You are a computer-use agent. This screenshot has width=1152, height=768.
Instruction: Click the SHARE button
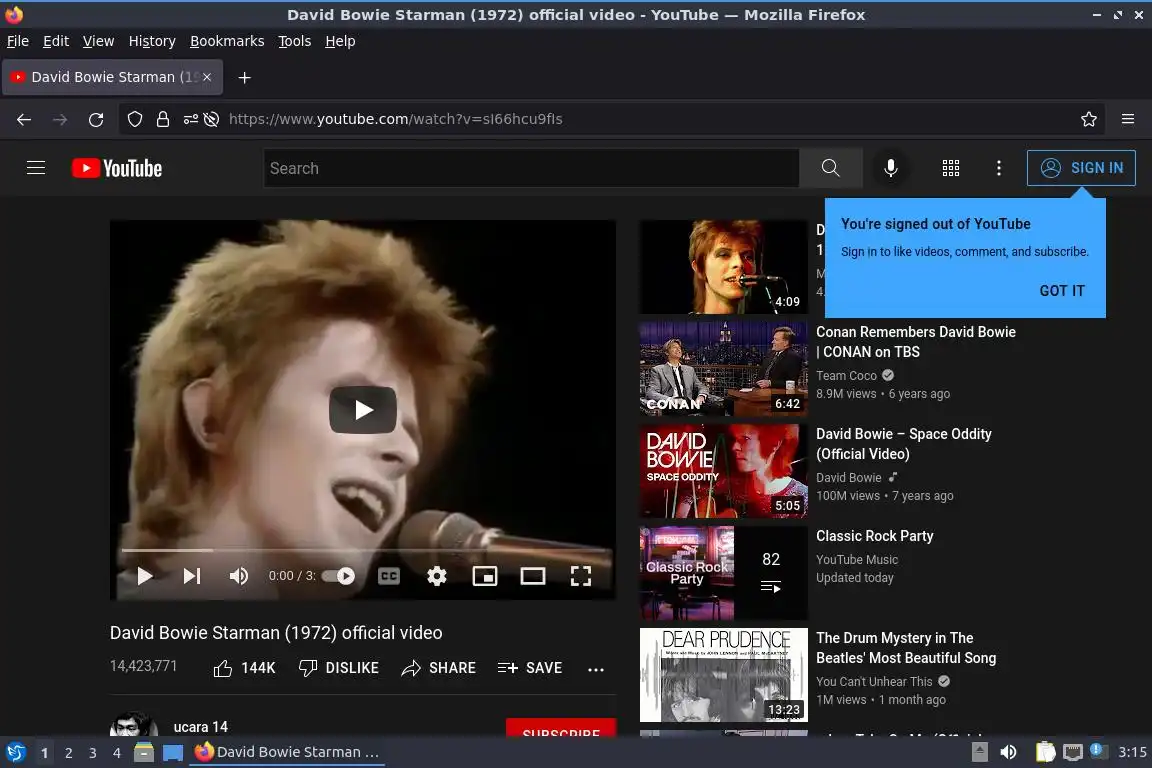pos(439,668)
